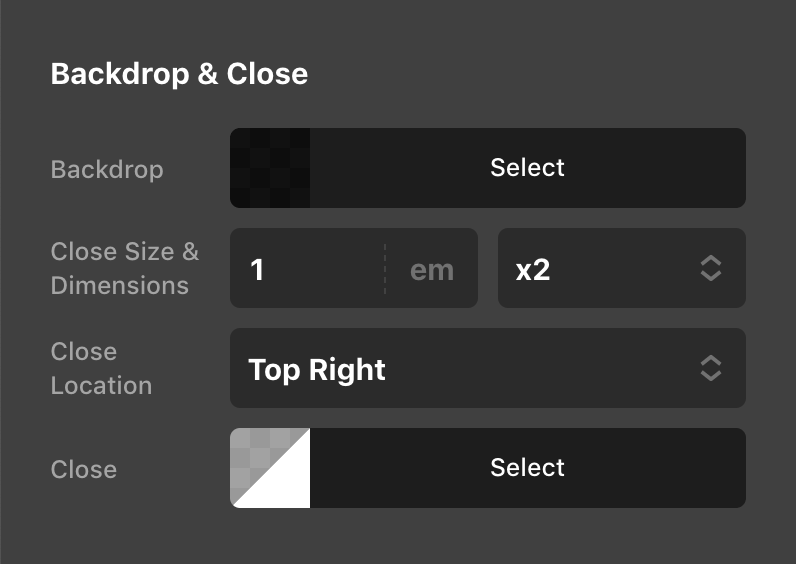796x564 pixels.
Task: Click the Close color swatch preview
Action: [270, 468]
